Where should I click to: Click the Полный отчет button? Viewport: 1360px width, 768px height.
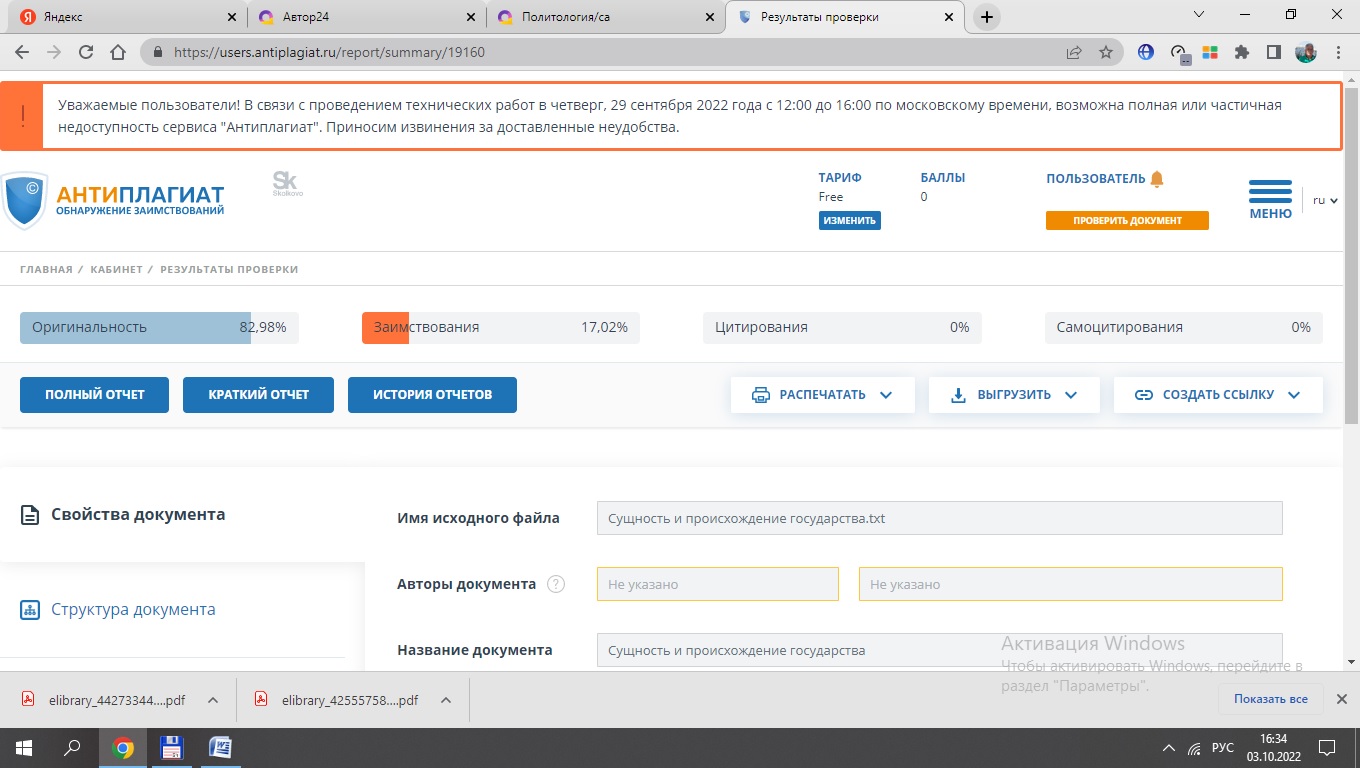pyautogui.click(x=94, y=395)
